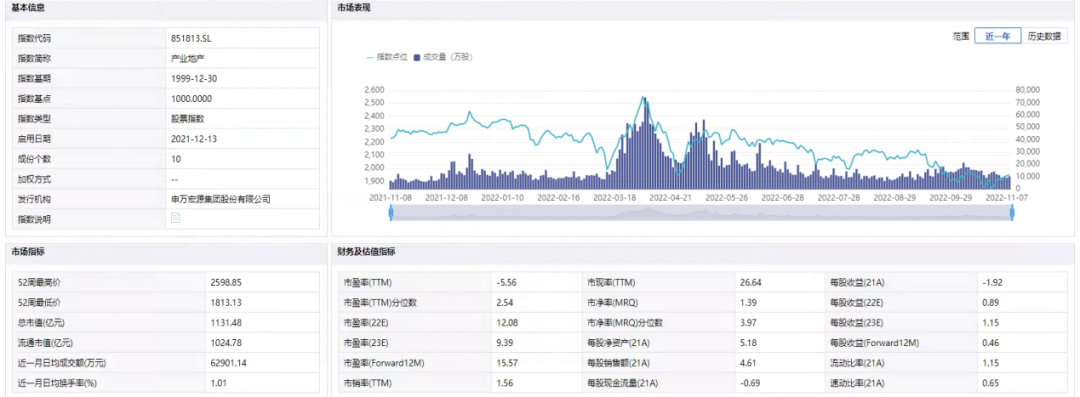
Task: Click the 市现率(TTM) value 26.64
Action: tap(751, 282)
